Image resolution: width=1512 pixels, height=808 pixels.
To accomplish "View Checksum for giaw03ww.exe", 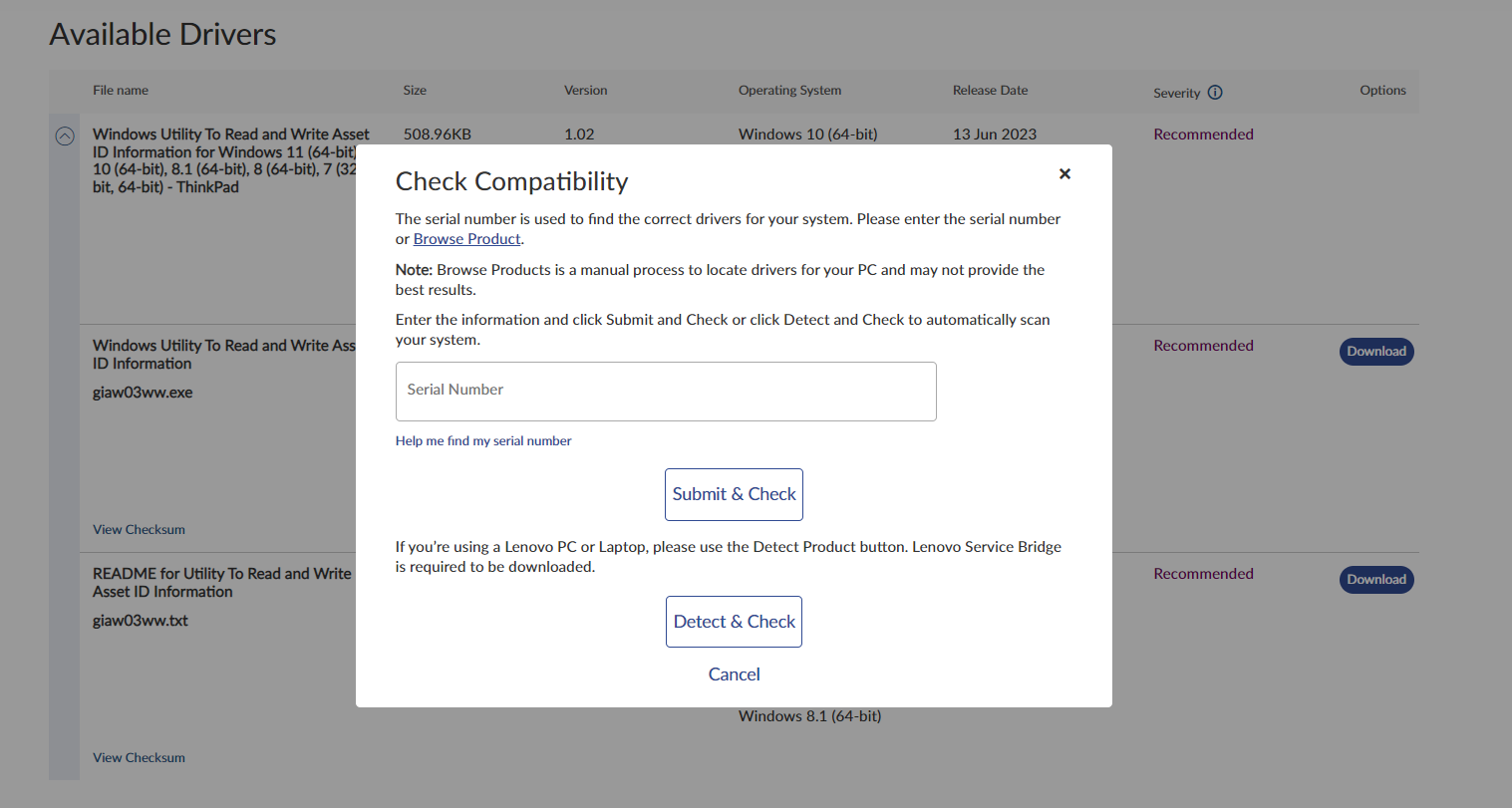I will (139, 530).
